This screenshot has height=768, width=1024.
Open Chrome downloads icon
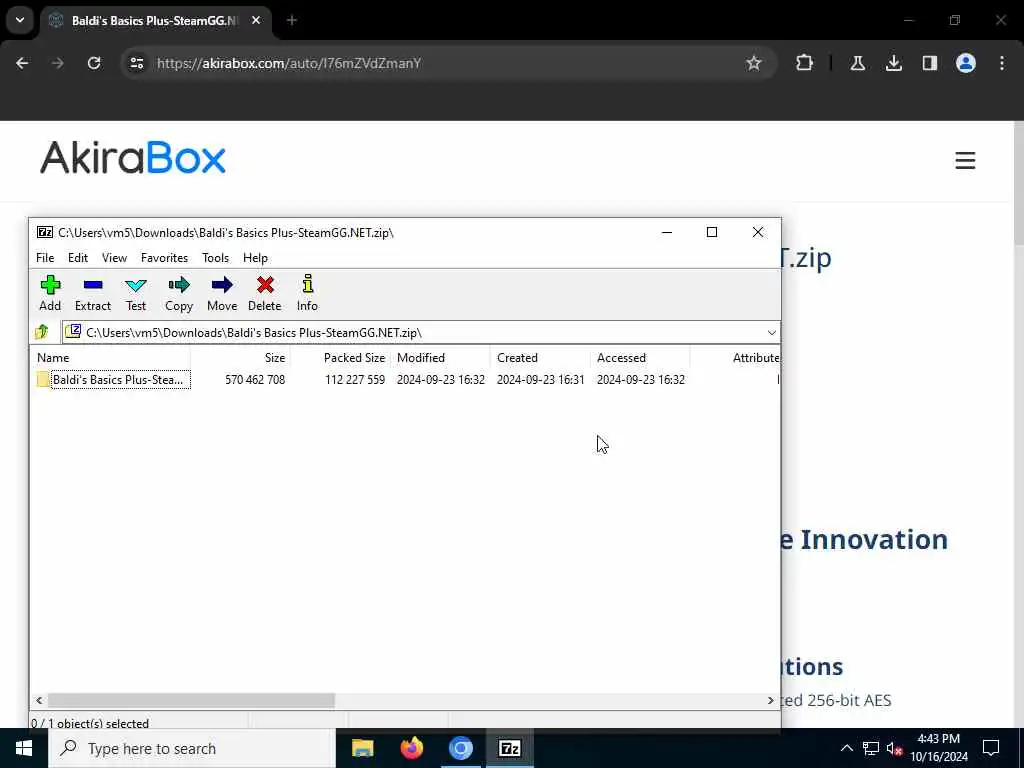click(x=893, y=63)
